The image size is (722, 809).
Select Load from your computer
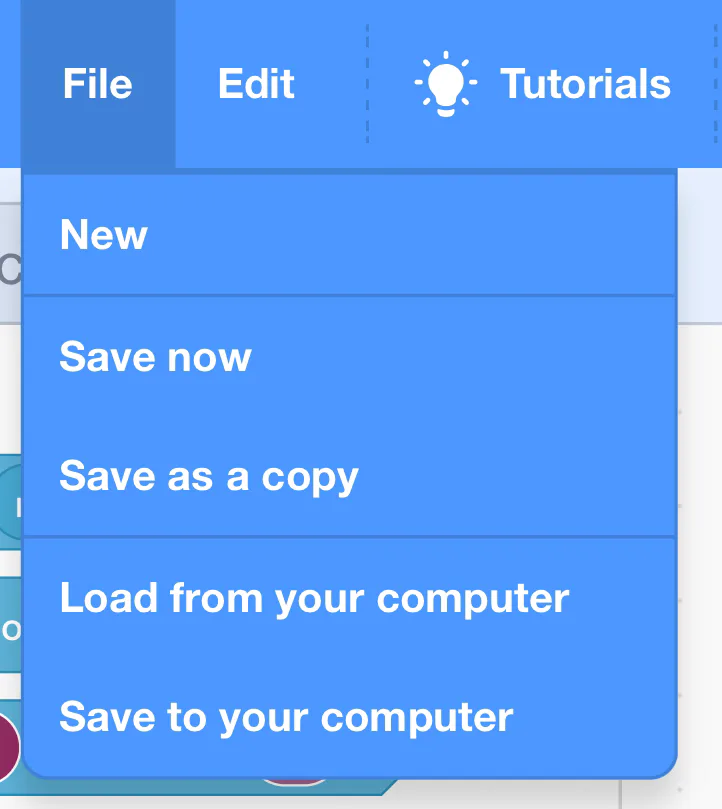pos(314,598)
